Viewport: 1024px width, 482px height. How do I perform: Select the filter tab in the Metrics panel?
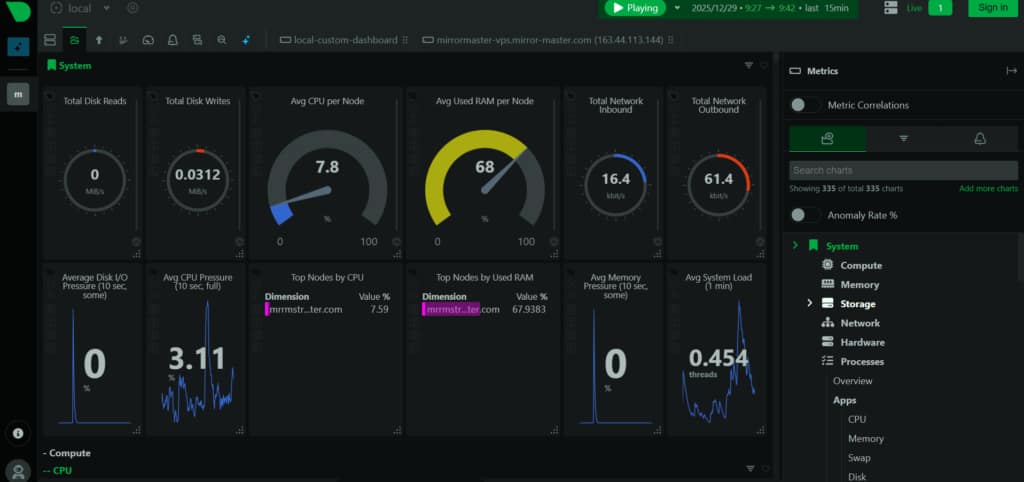(903, 139)
